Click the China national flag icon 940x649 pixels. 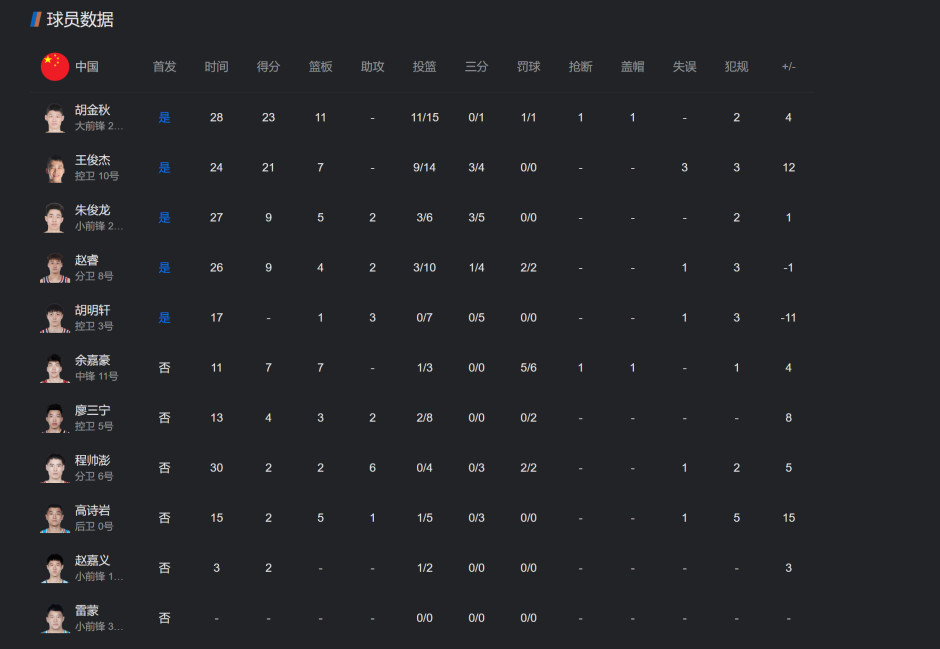pos(55,67)
